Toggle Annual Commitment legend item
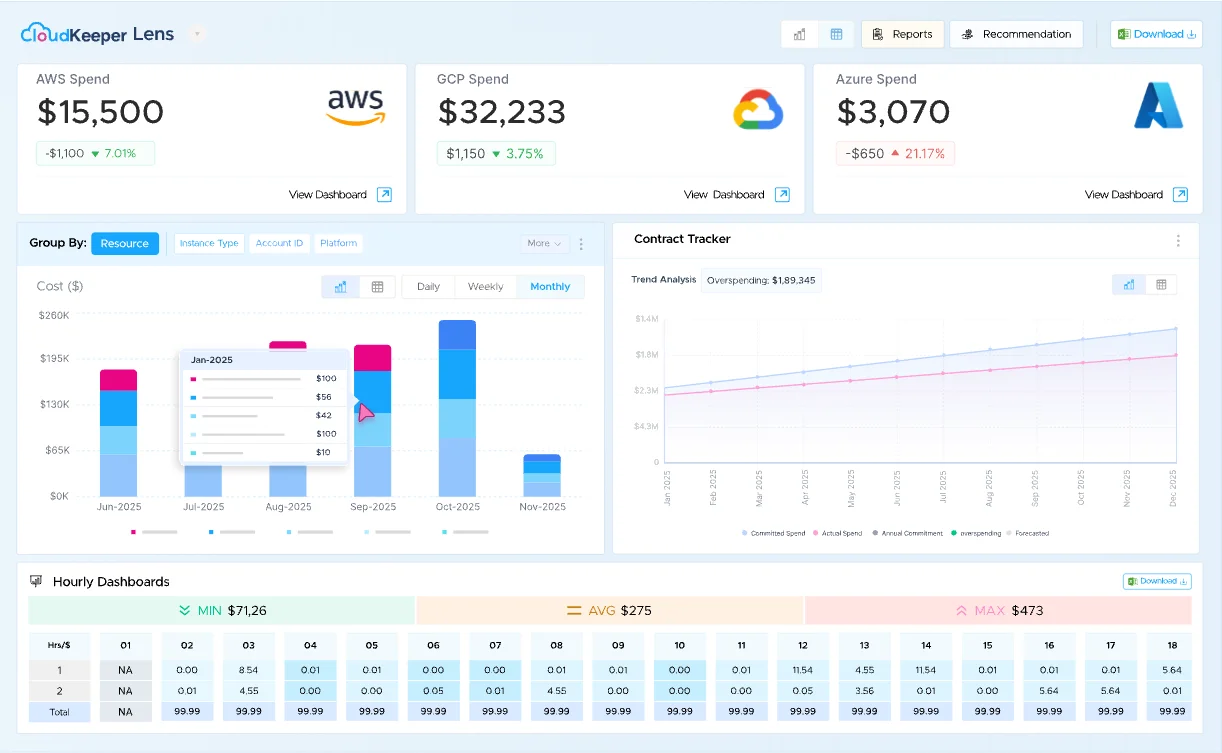 (x=908, y=533)
